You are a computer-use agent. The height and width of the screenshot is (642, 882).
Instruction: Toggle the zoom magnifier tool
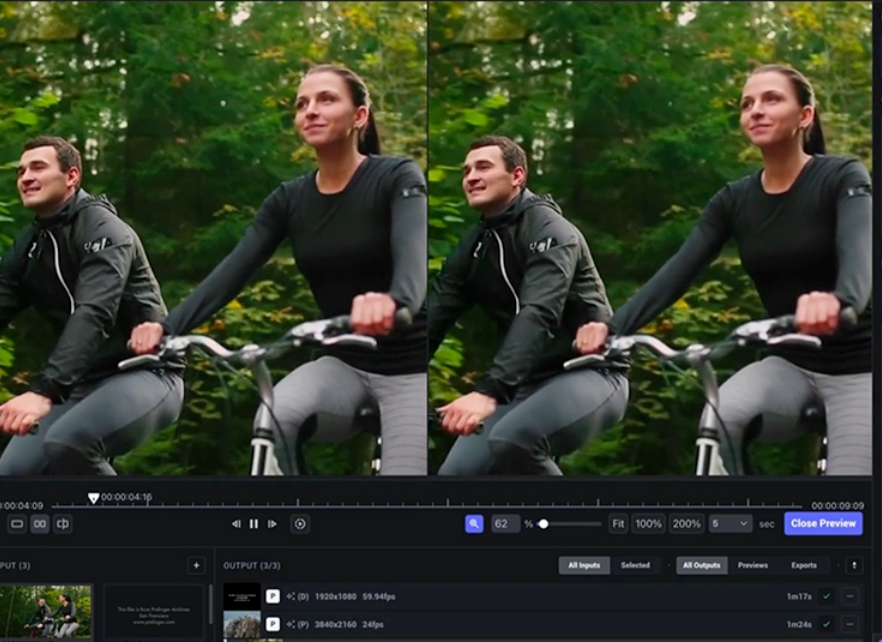pyautogui.click(x=475, y=522)
